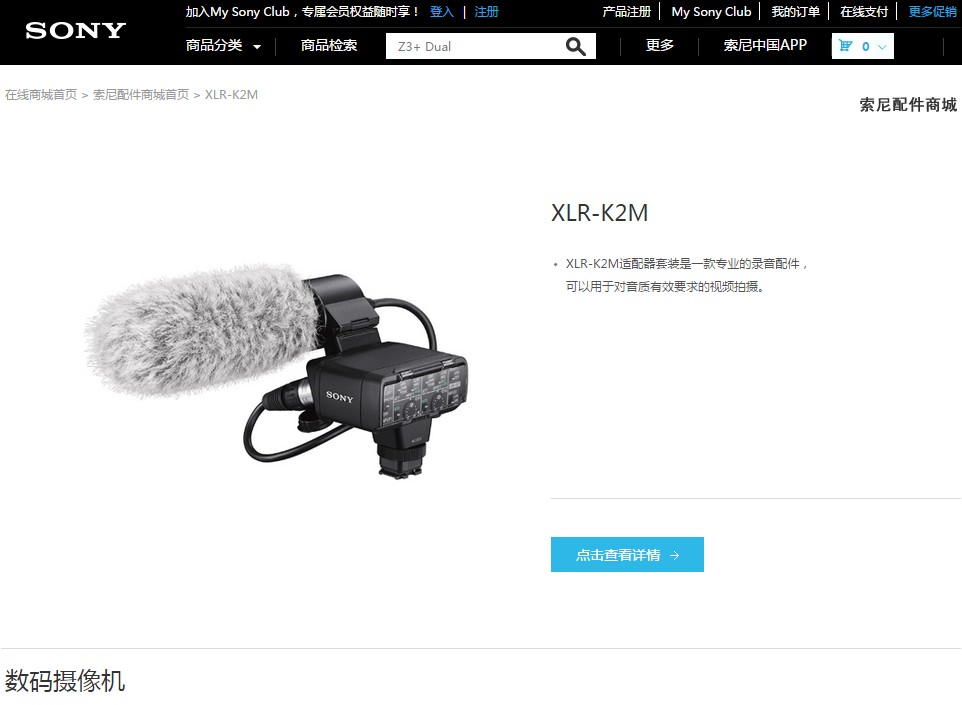Open My Sony Club top link
962x705 pixels.
711,12
